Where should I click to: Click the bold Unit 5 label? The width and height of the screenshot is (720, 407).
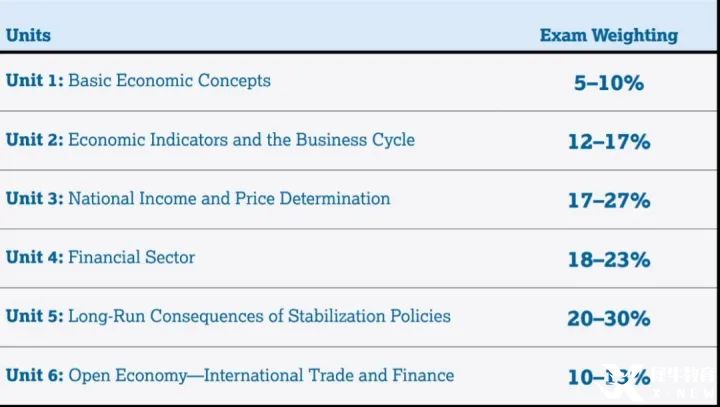pyautogui.click(x=34, y=316)
